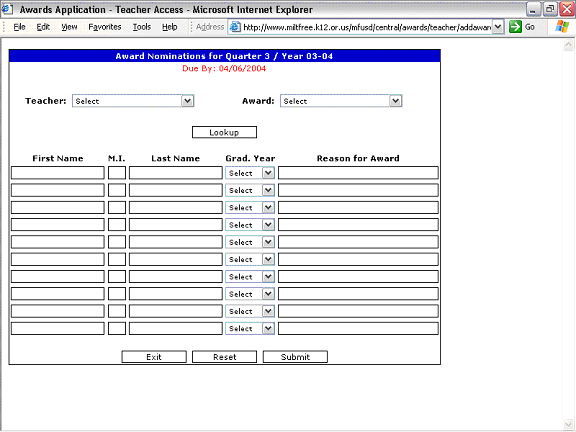Viewport: 576px width, 432px height.
Task: Open the Tools menu
Action: tap(142, 27)
